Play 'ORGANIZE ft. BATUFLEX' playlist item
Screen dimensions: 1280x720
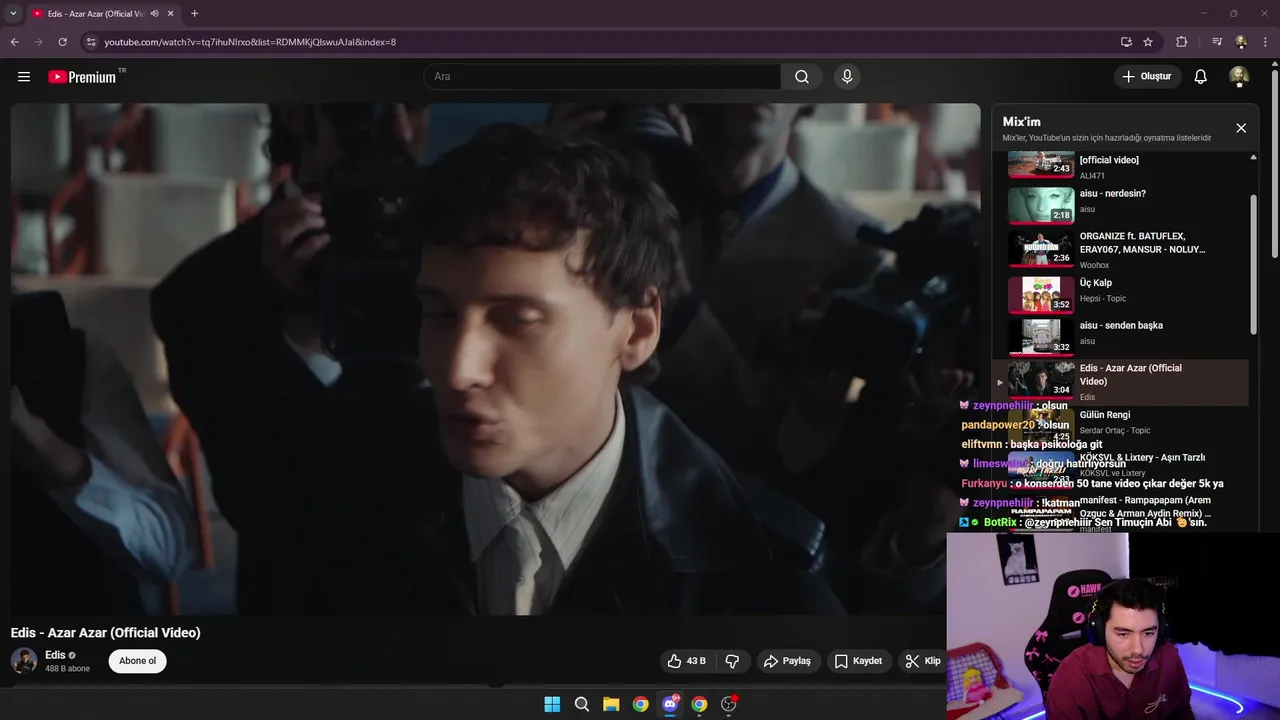pos(1120,249)
